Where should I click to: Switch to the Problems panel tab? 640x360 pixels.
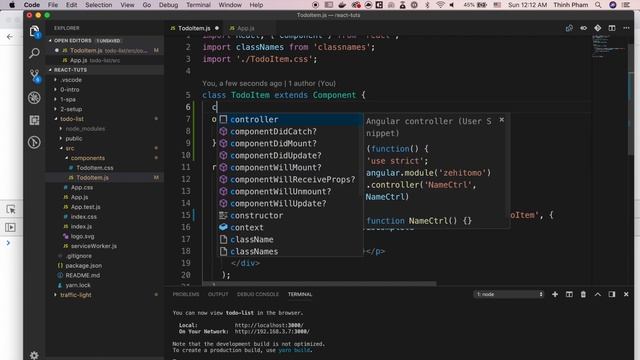pyautogui.click(x=186, y=294)
